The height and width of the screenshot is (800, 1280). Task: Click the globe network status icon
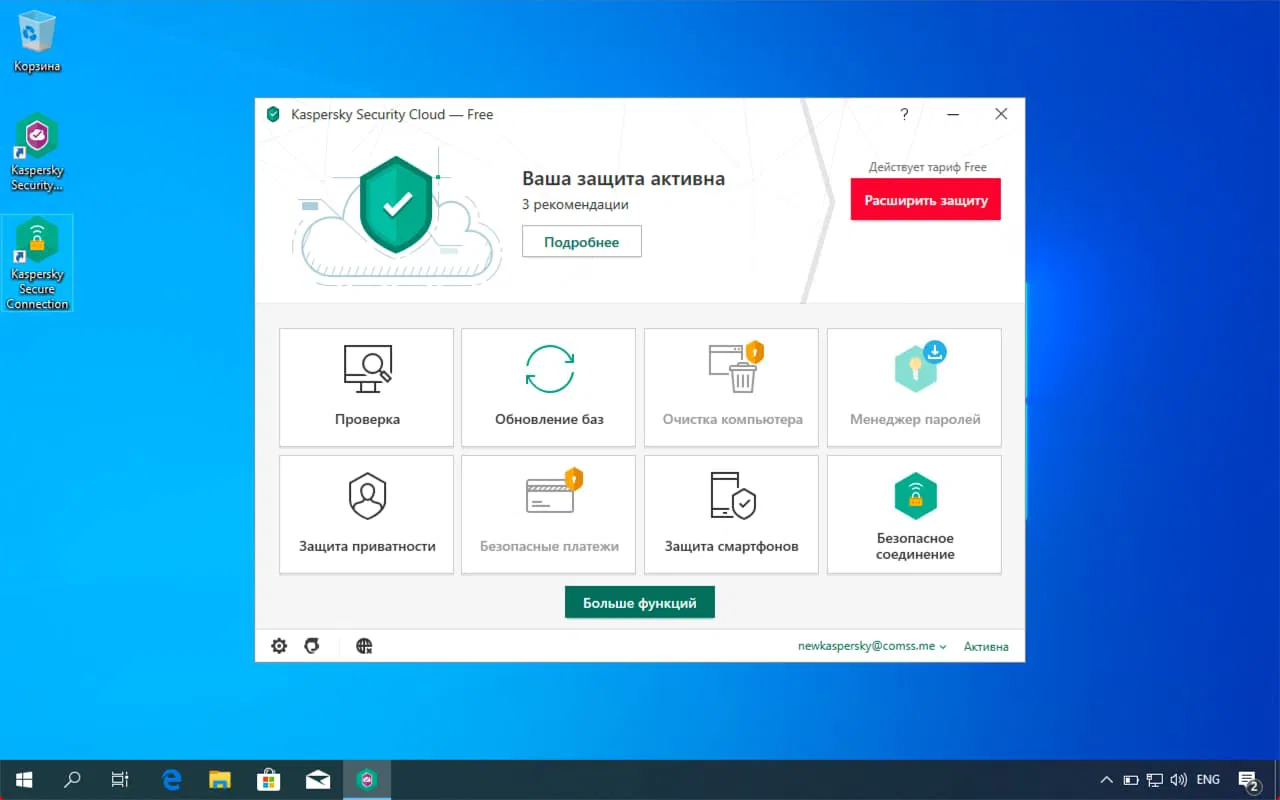tap(363, 645)
